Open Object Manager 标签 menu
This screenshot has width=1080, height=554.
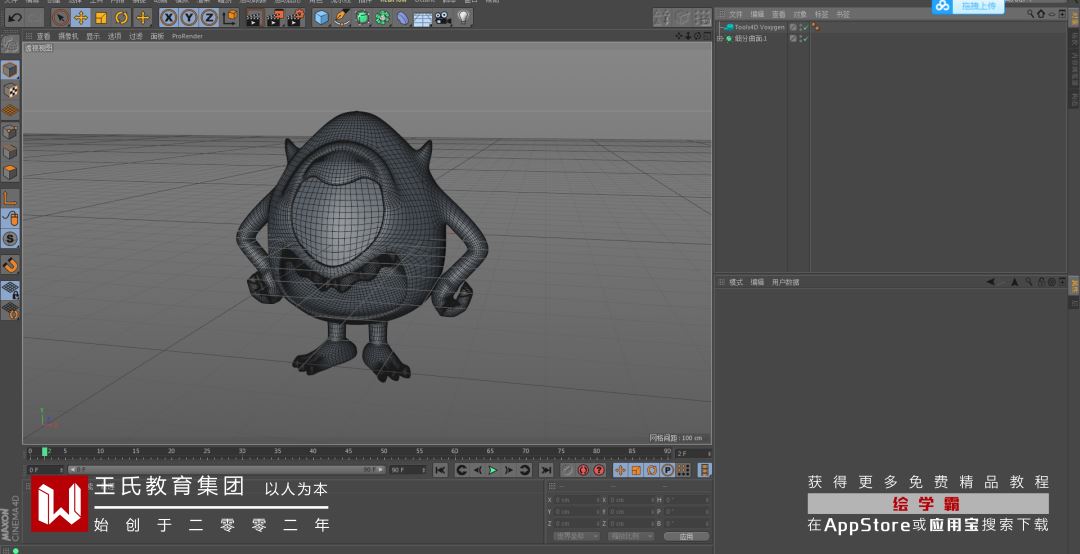pyautogui.click(x=822, y=14)
